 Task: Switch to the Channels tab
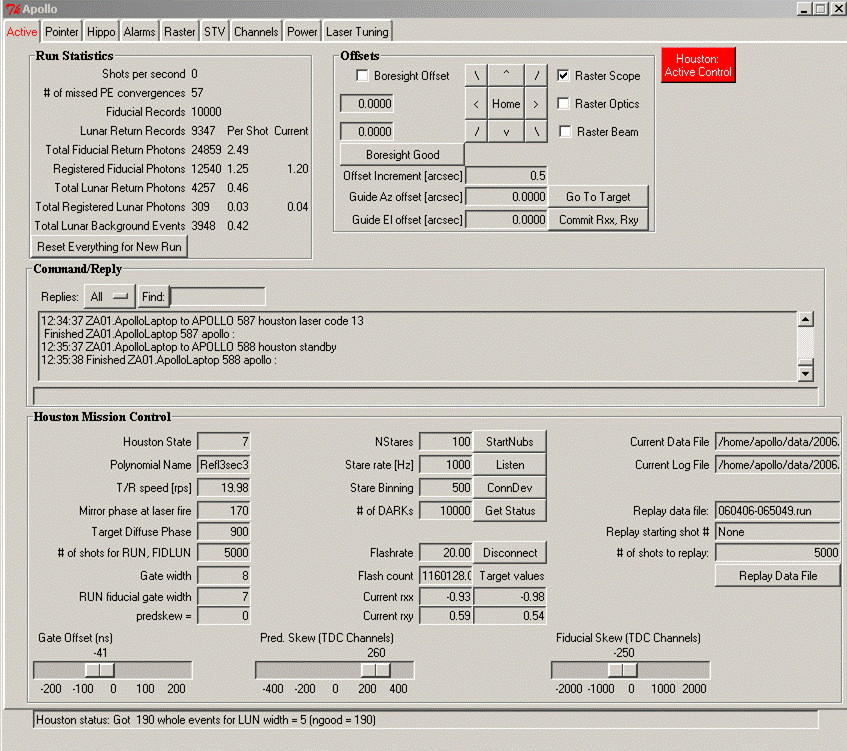click(x=256, y=31)
